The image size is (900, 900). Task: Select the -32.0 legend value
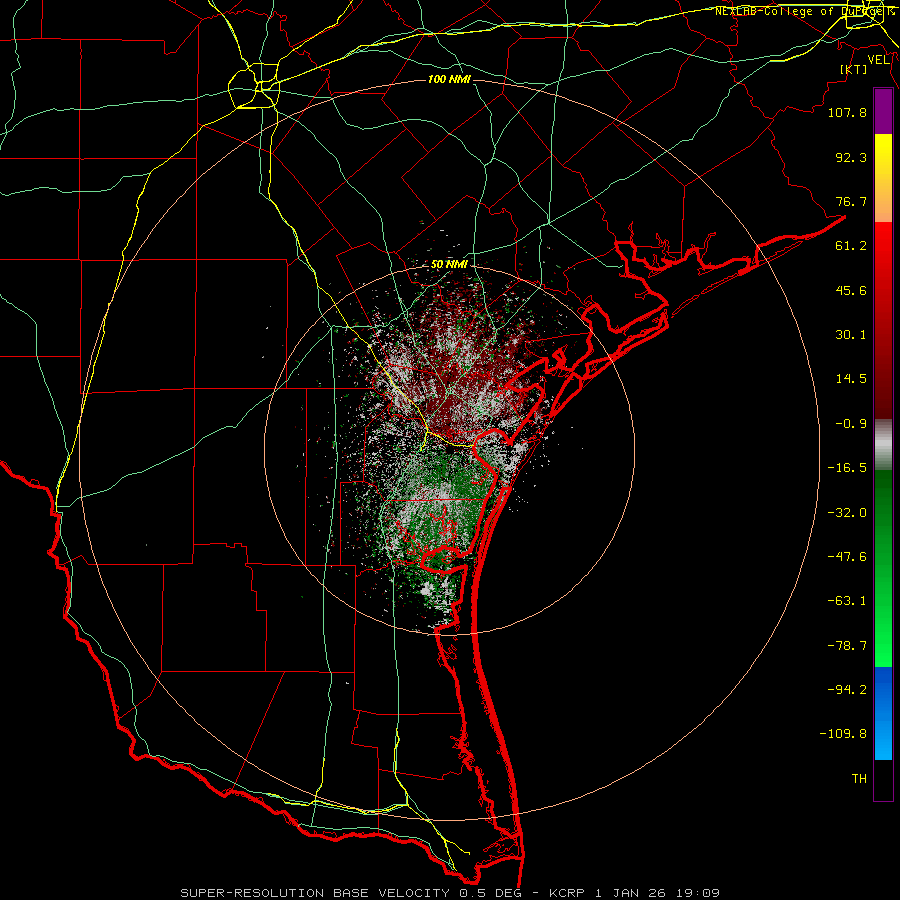pos(847,513)
